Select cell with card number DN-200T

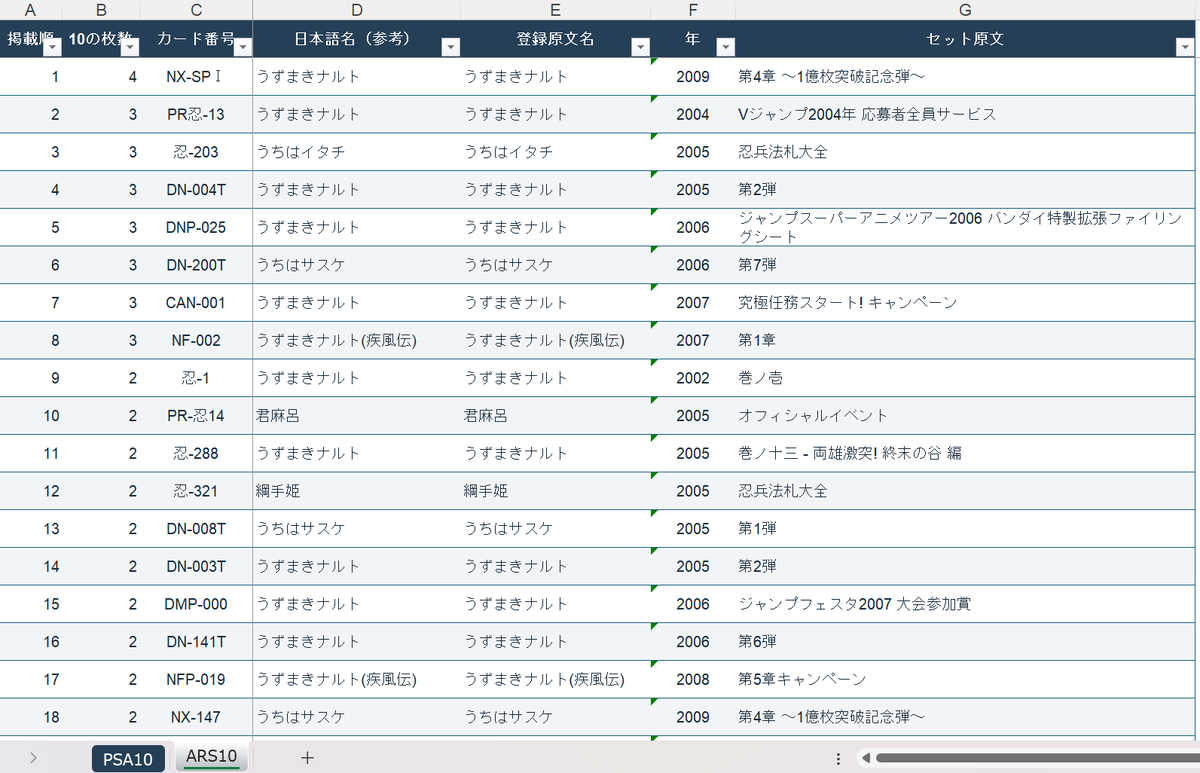click(196, 265)
